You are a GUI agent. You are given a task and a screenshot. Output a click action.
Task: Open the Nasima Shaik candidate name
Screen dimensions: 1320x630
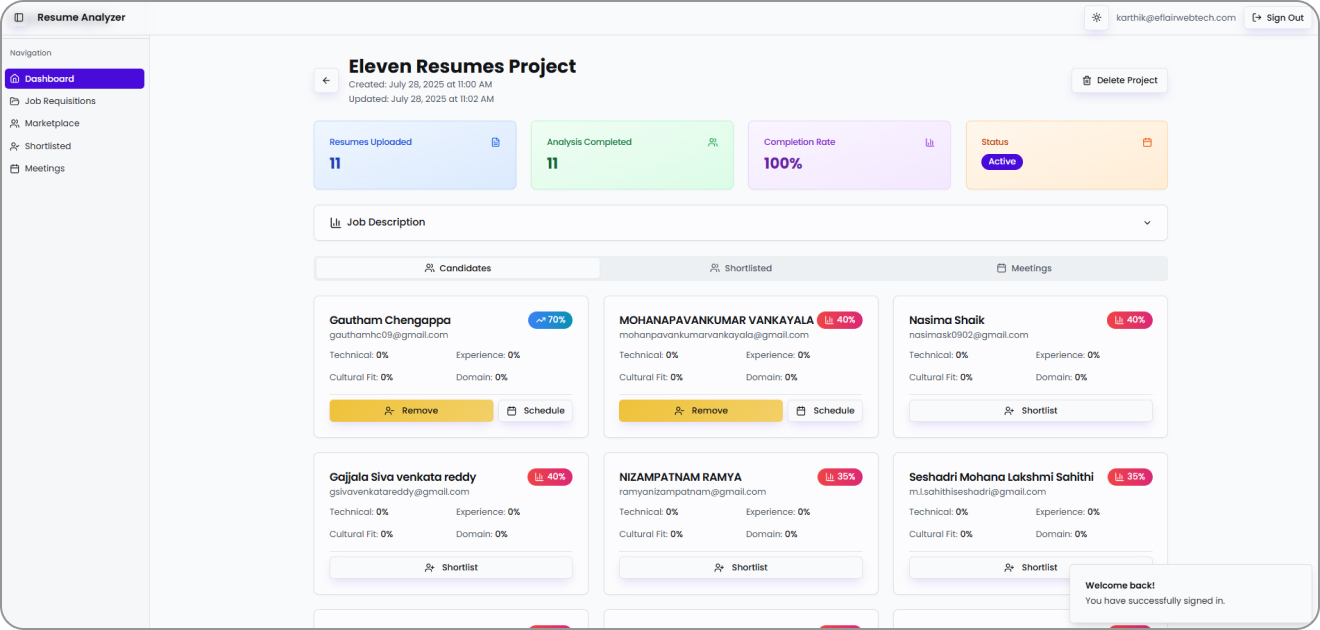[x=947, y=320]
